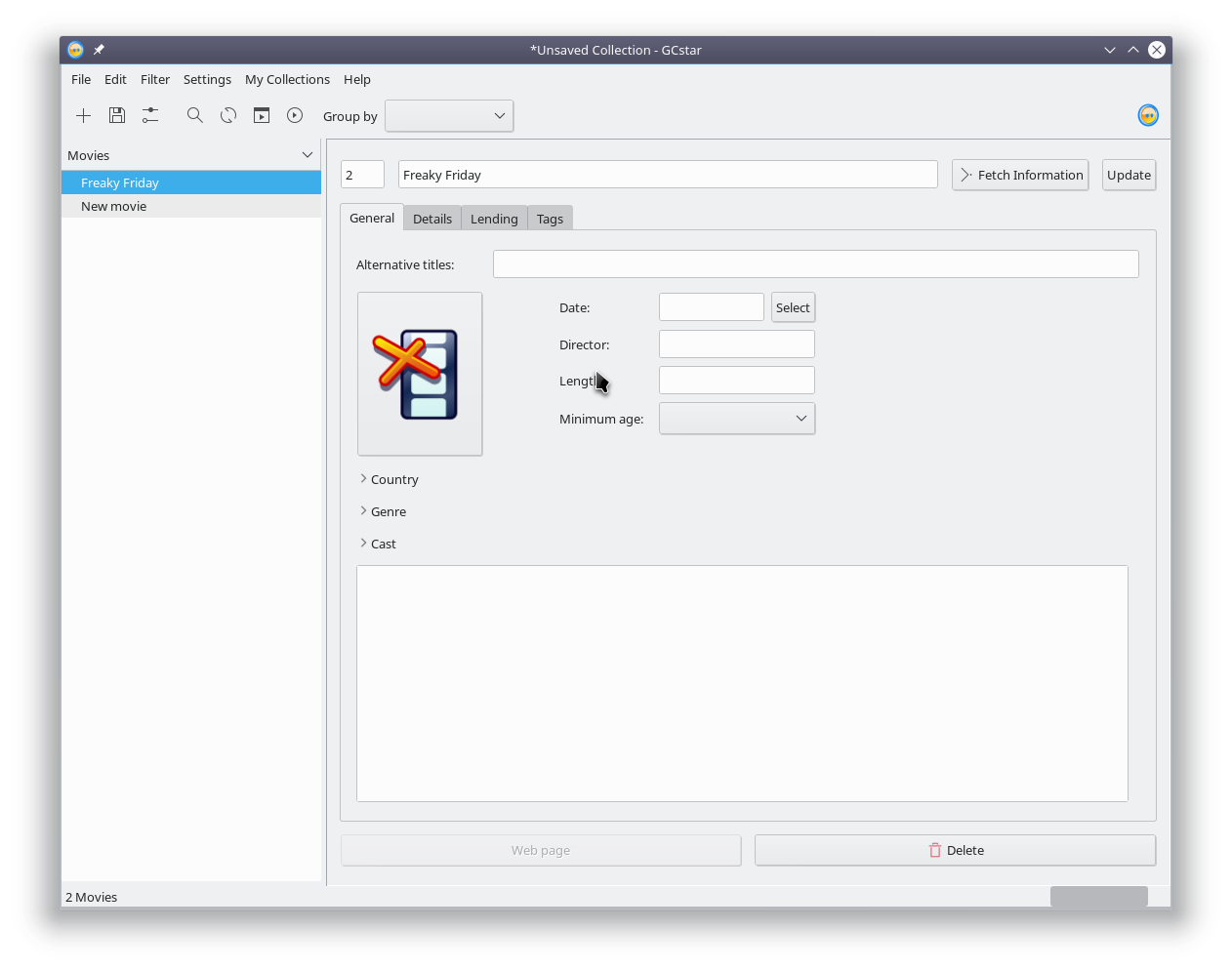The image size is (1232, 970).
Task: Switch to the Details tab
Action: 432,219
